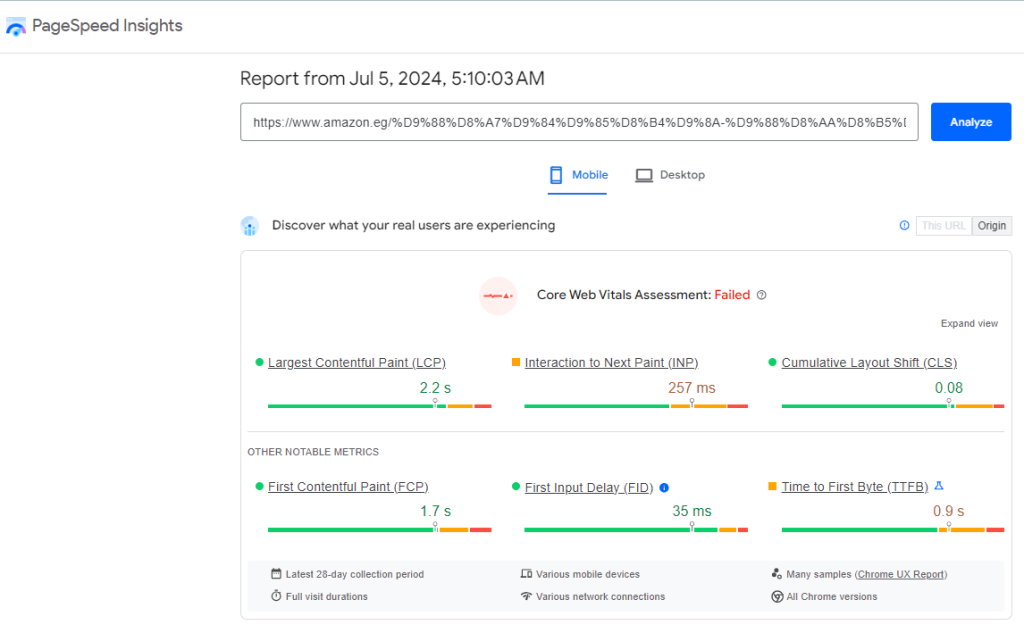Screen dimensions: 1024x625
Task: Click the blue info icon beside First Input Delay
Action: 663,487
